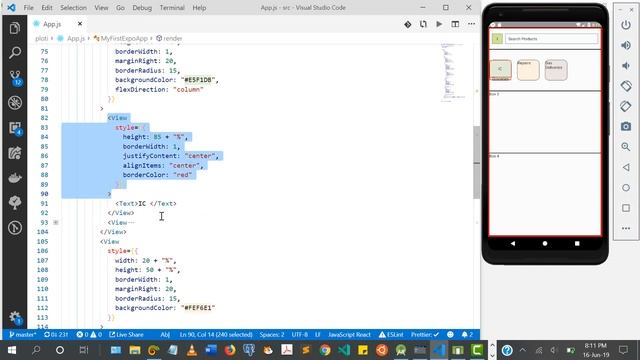Screen dimensions: 640x360
Task: Open the Terminal menu
Action: click(172, 8)
